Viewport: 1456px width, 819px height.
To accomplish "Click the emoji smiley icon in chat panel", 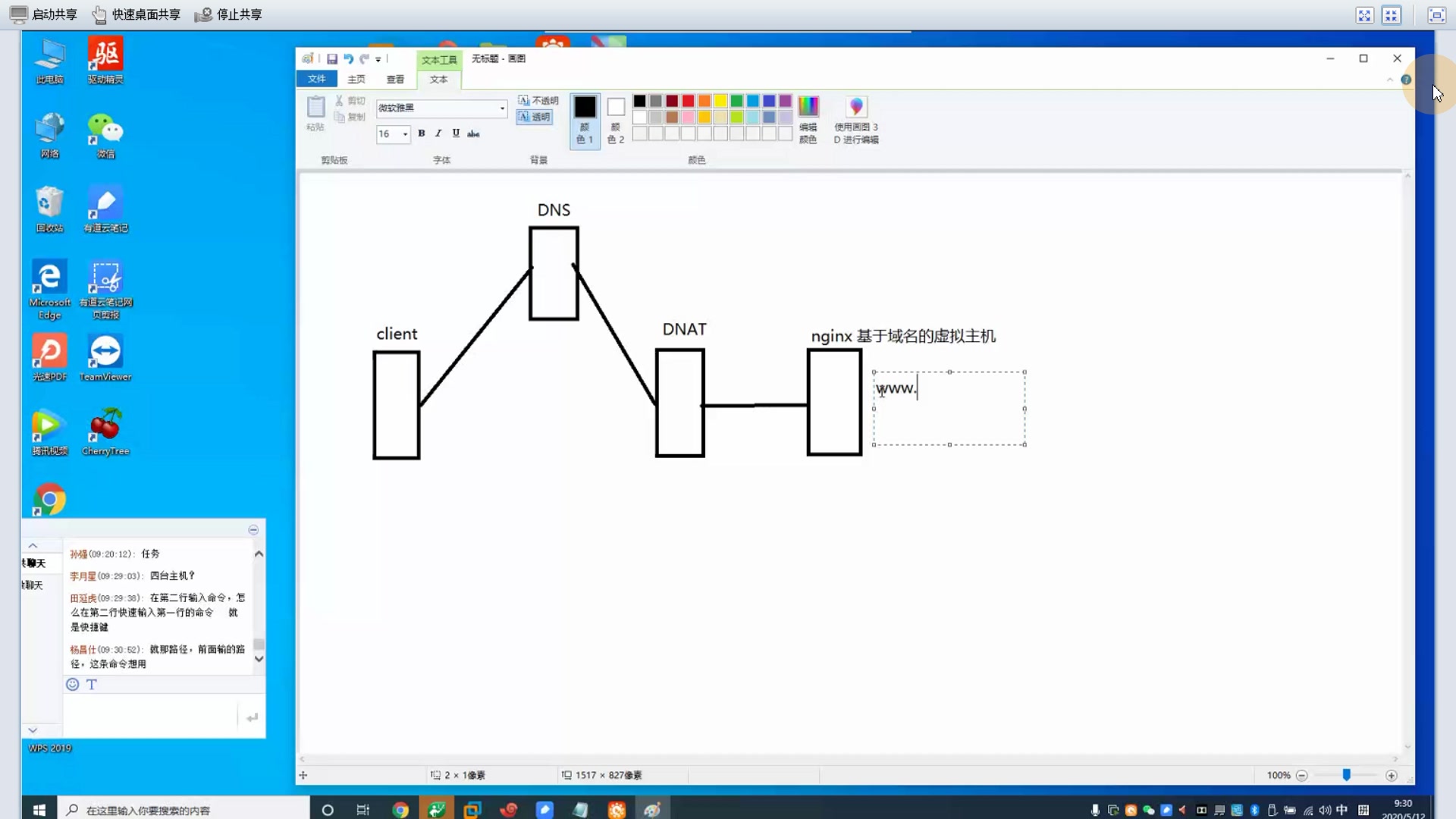I will click(73, 684).
